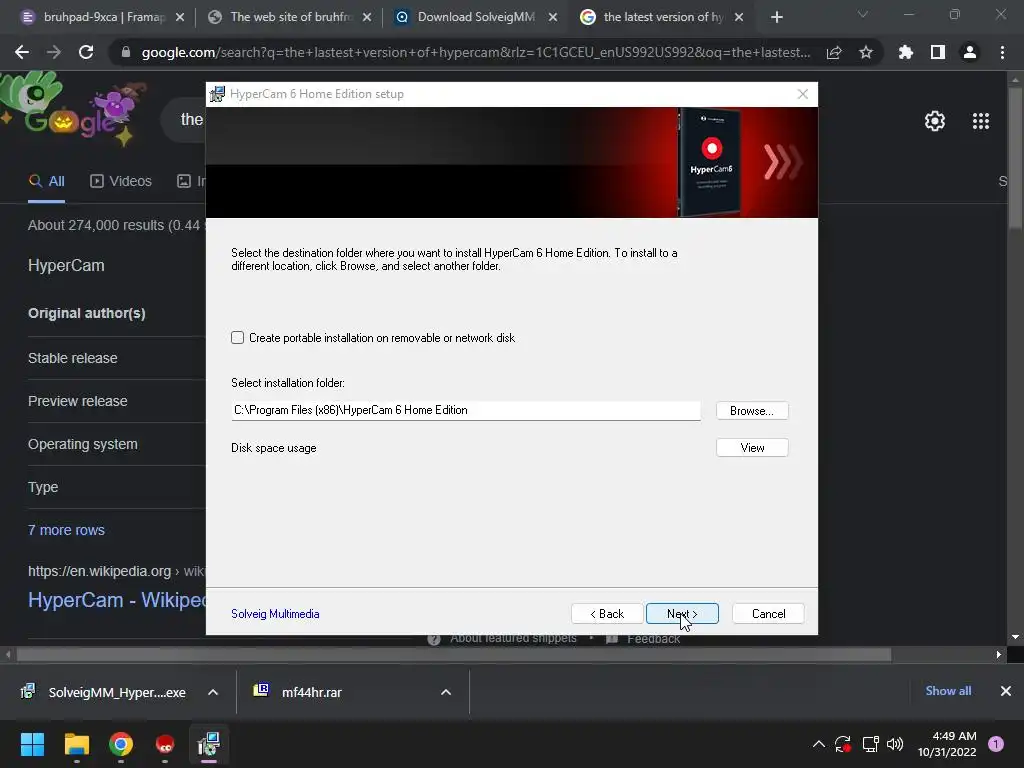Bookmark this page with the star
1024x768 pixels.
pyautogui.click(x=866, y=52)
